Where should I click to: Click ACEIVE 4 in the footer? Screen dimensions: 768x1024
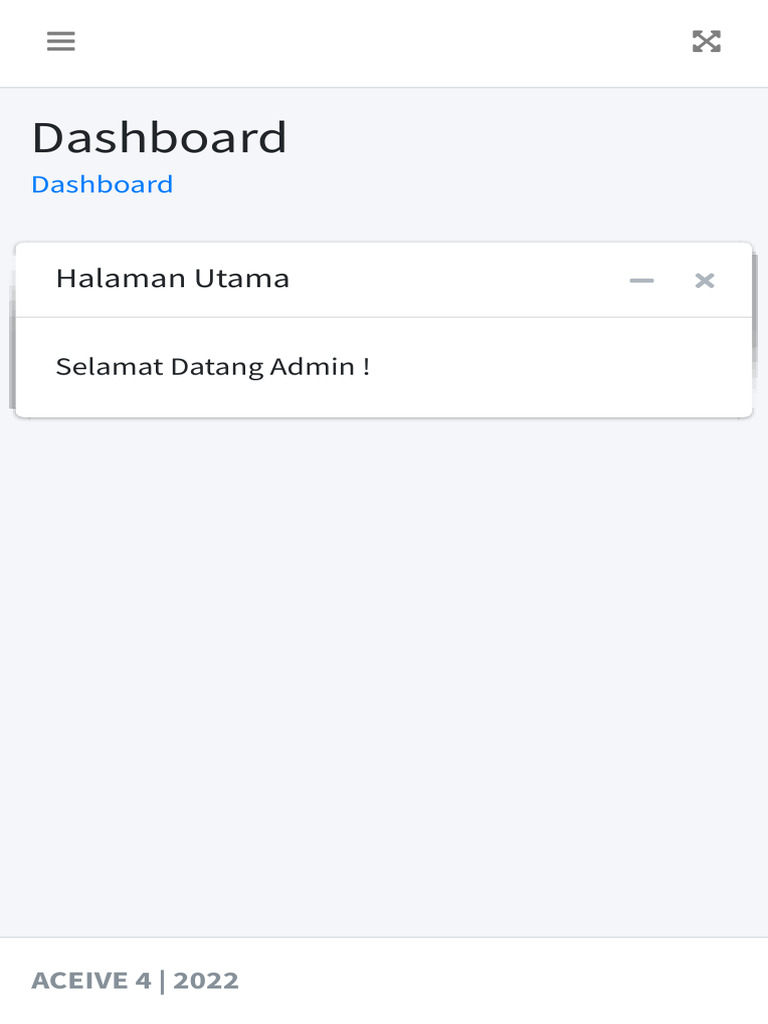point(90,981)
